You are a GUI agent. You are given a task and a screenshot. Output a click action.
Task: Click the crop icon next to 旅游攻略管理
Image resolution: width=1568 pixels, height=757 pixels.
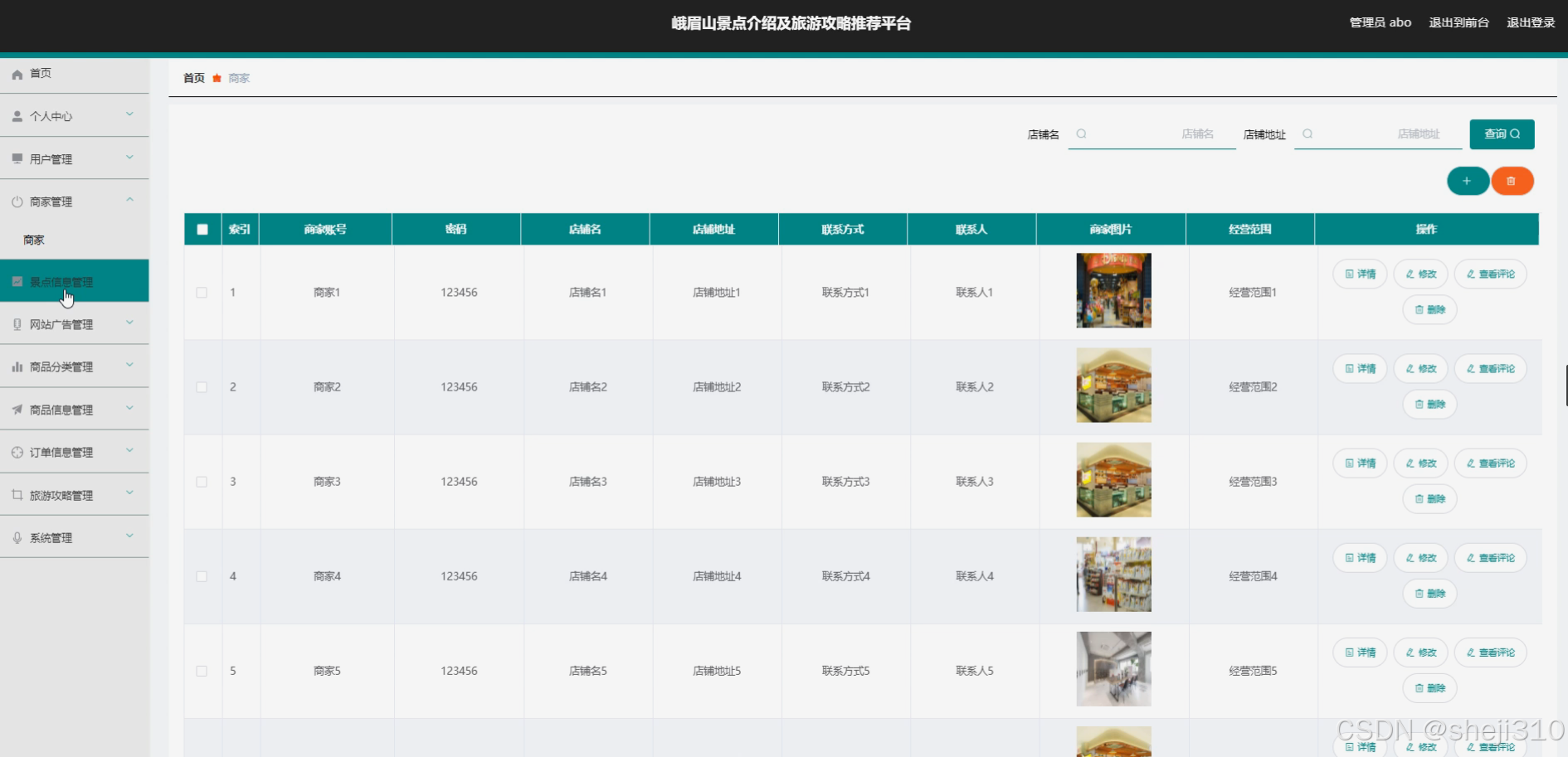tap(17, 495)
